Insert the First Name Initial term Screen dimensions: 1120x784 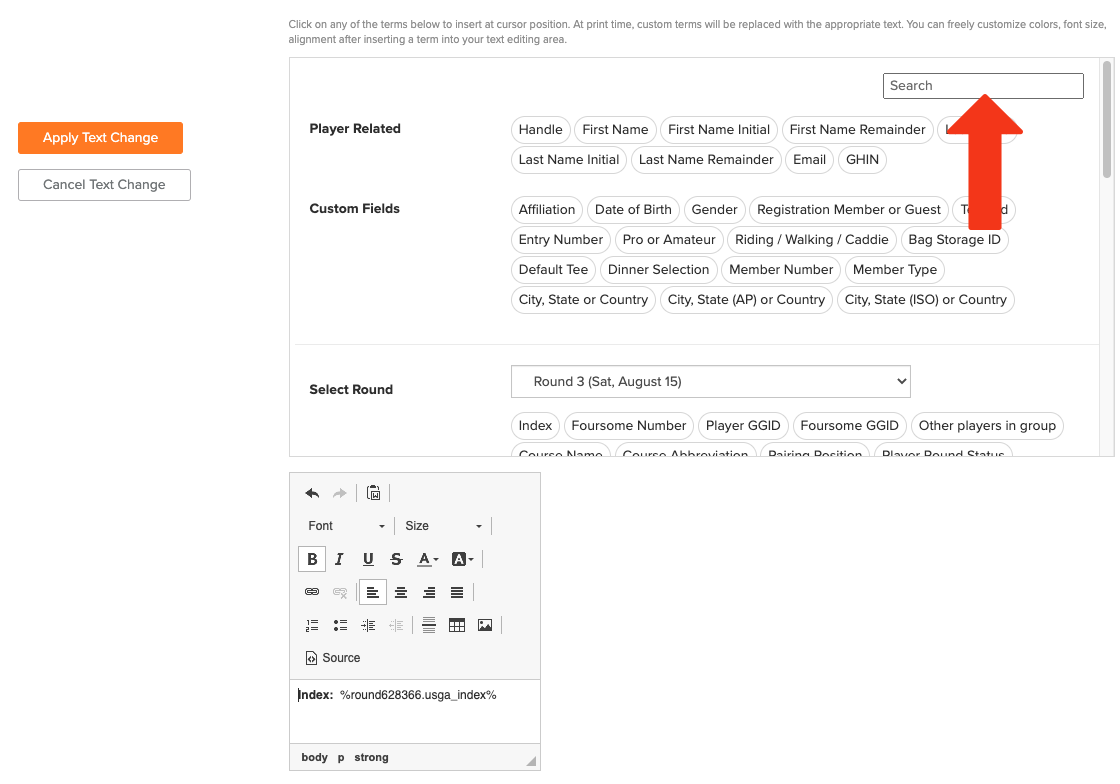[719, 130]
